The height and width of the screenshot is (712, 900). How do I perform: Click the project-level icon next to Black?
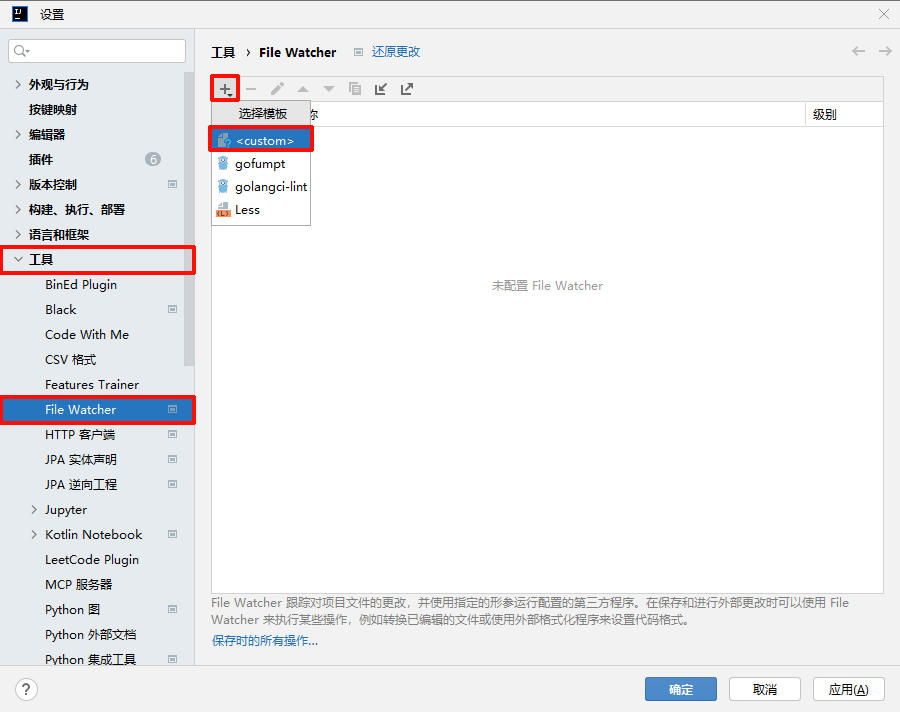172,309
